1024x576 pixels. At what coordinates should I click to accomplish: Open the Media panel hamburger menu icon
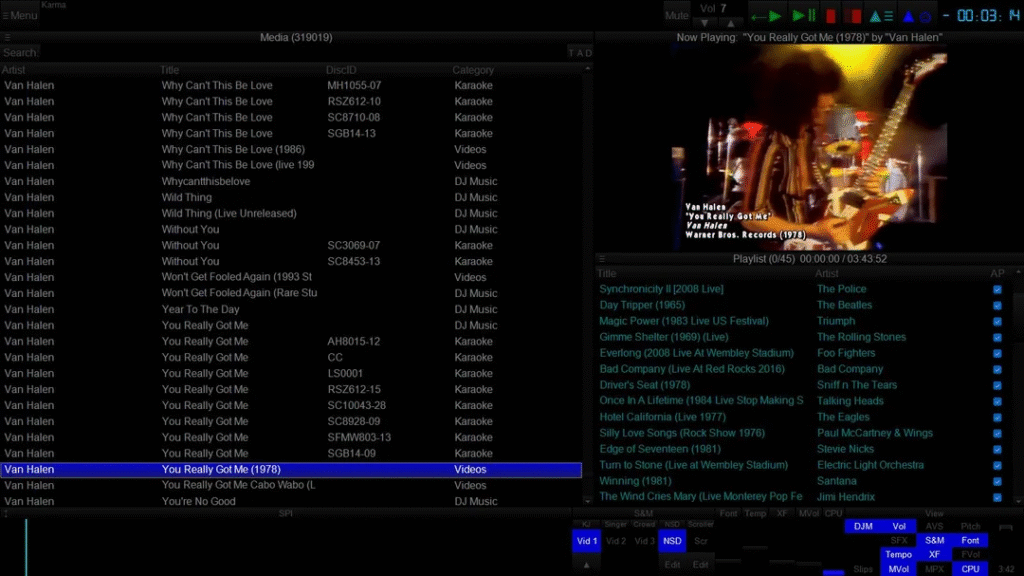pyautogui.click(x=7, y=38)
